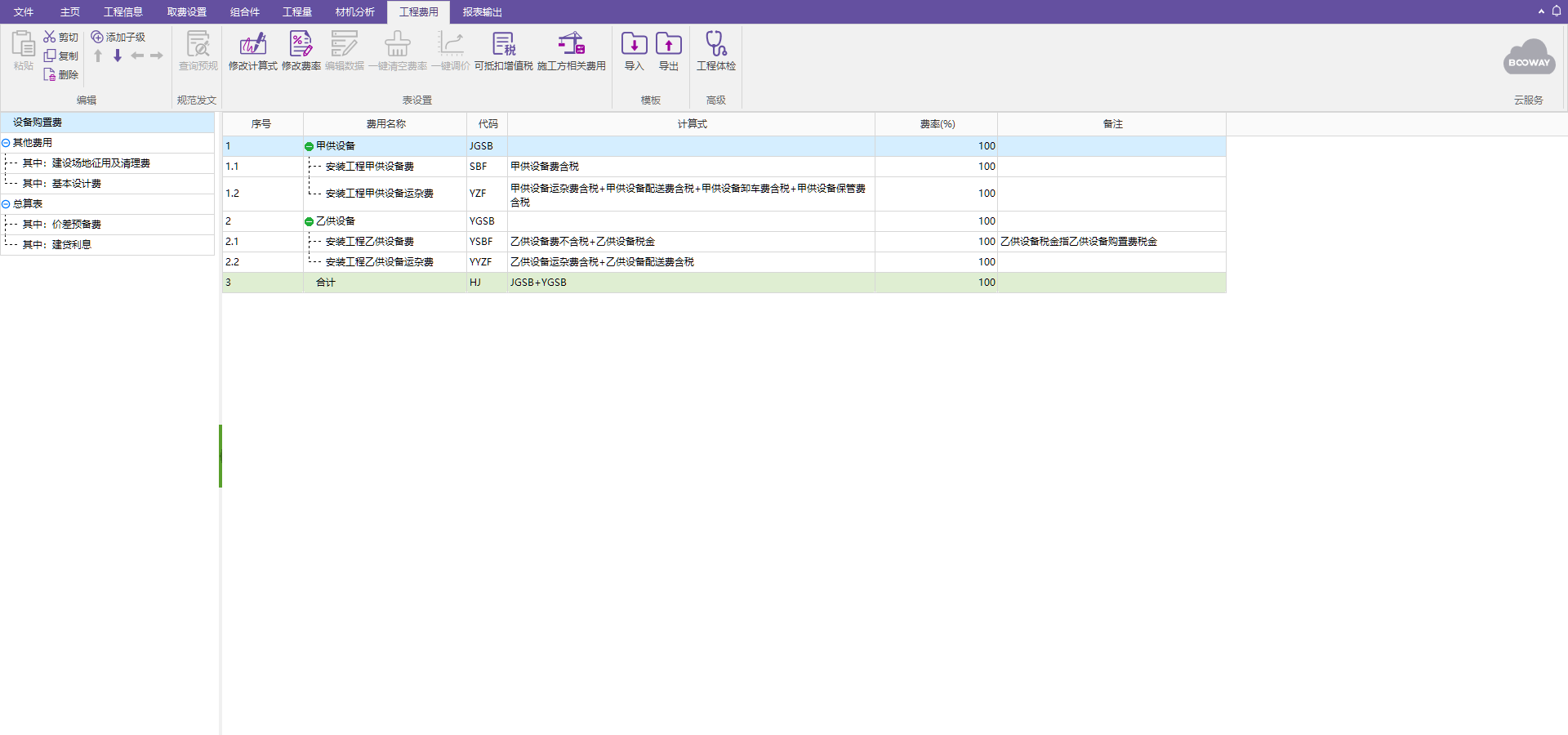Click the 合计 total row name

(326, 283)
